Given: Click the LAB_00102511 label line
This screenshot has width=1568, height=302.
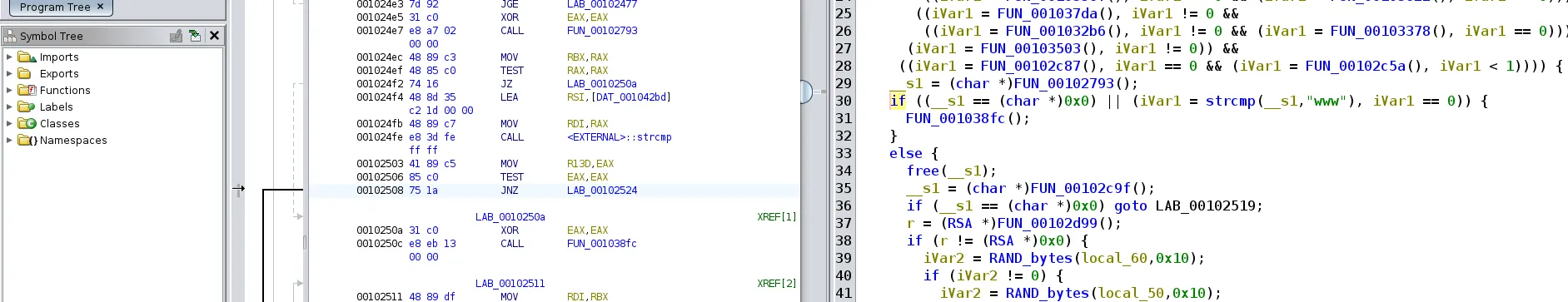Looking at the screenshot, I should click(x=510, y=284).
